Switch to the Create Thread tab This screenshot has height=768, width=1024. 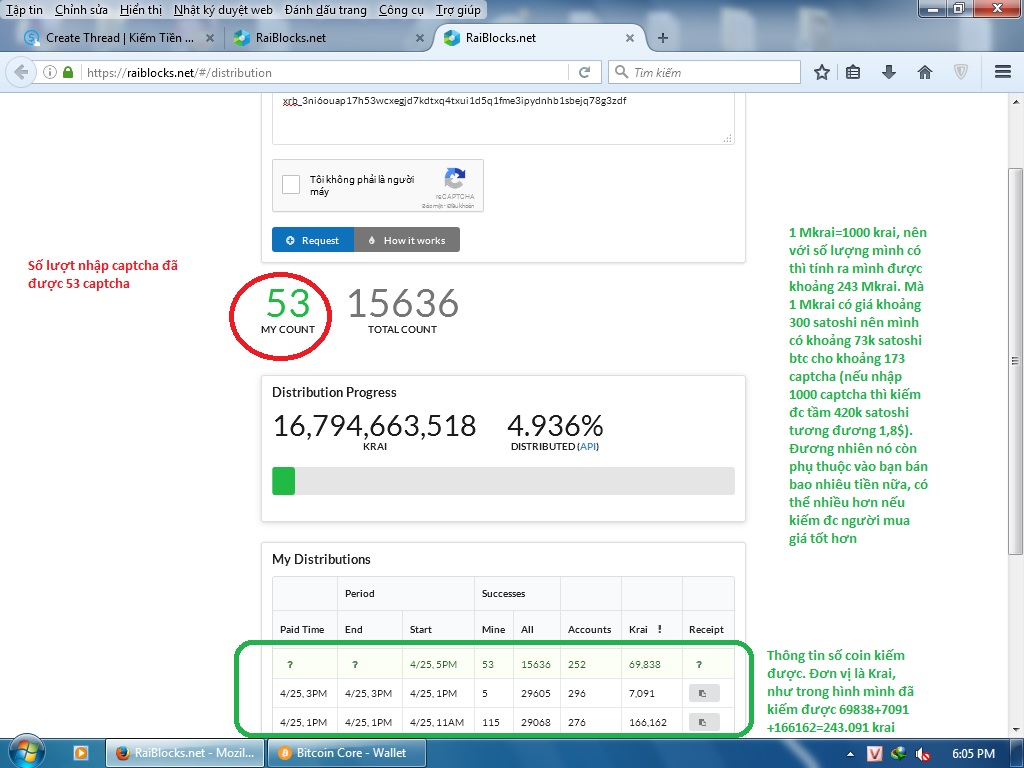(x=119, y=38)
